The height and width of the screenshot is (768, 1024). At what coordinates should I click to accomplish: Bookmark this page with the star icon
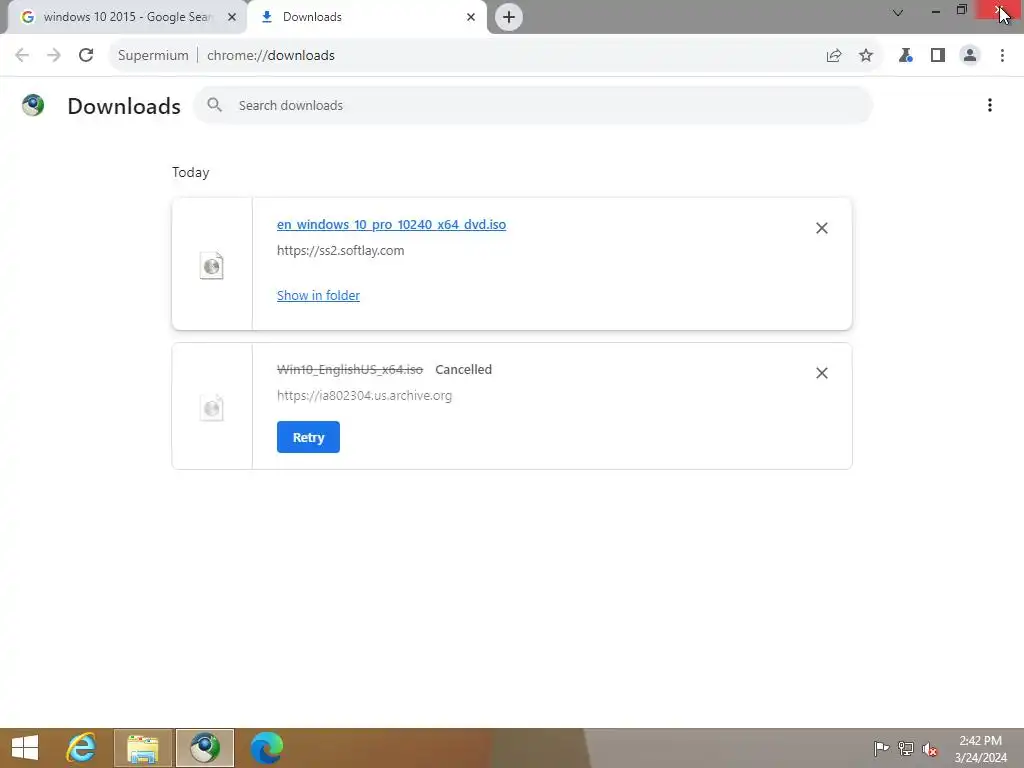(866, 56)
